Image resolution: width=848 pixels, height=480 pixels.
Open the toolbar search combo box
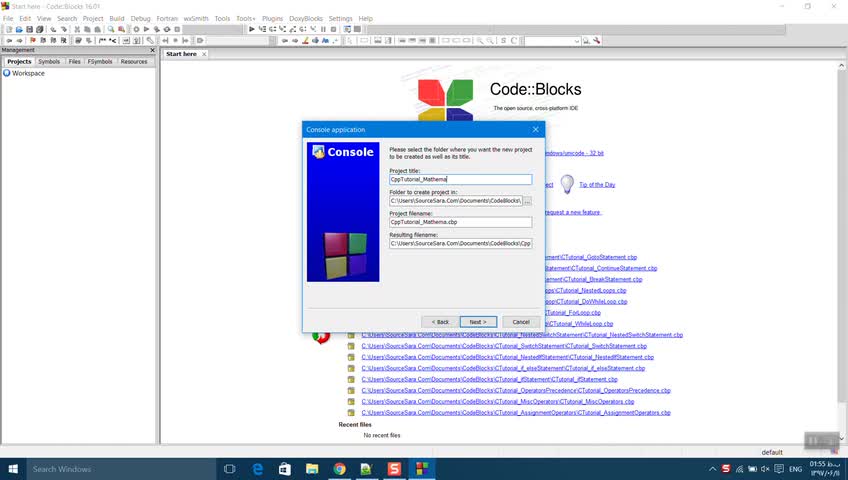point(552,41)
